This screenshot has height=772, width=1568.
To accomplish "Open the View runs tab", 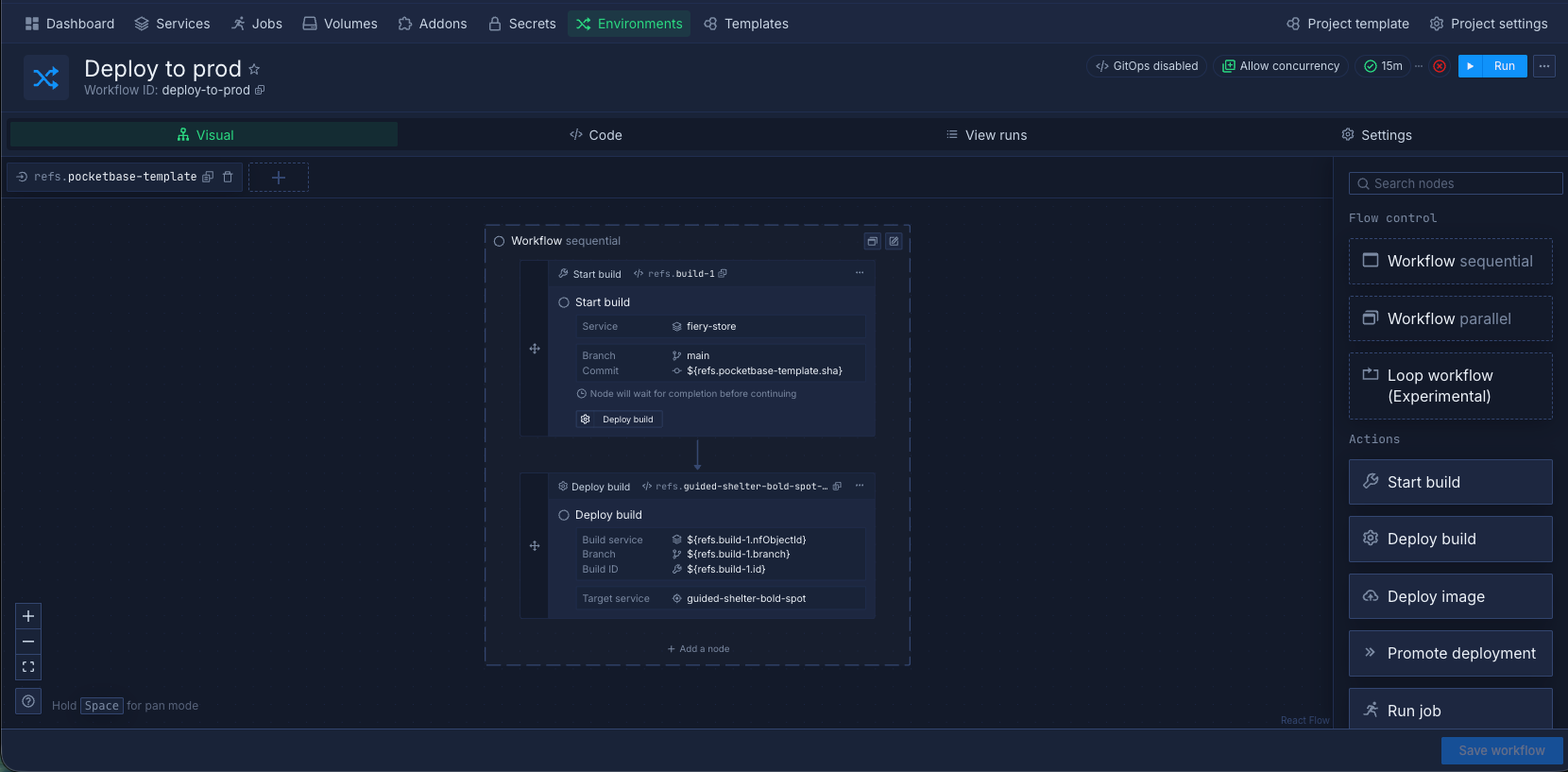I will [x=986, y=135].
